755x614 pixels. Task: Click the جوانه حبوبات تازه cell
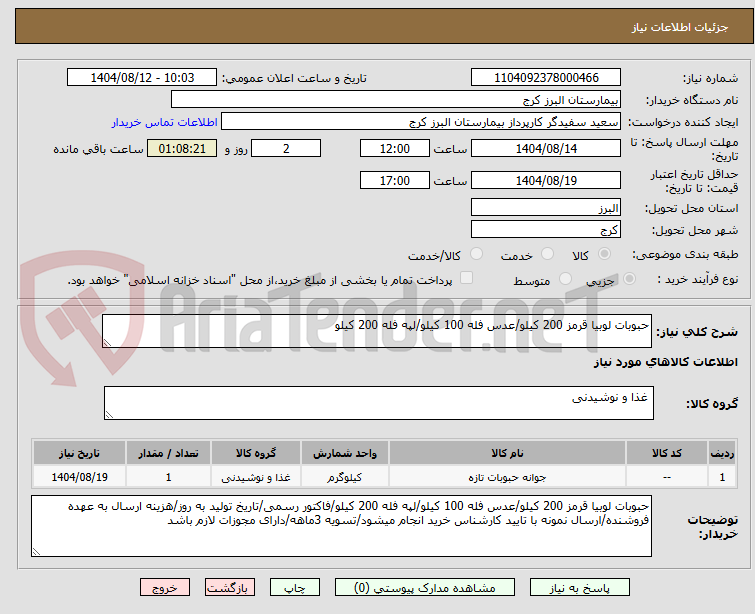click(x=507, y=477)
